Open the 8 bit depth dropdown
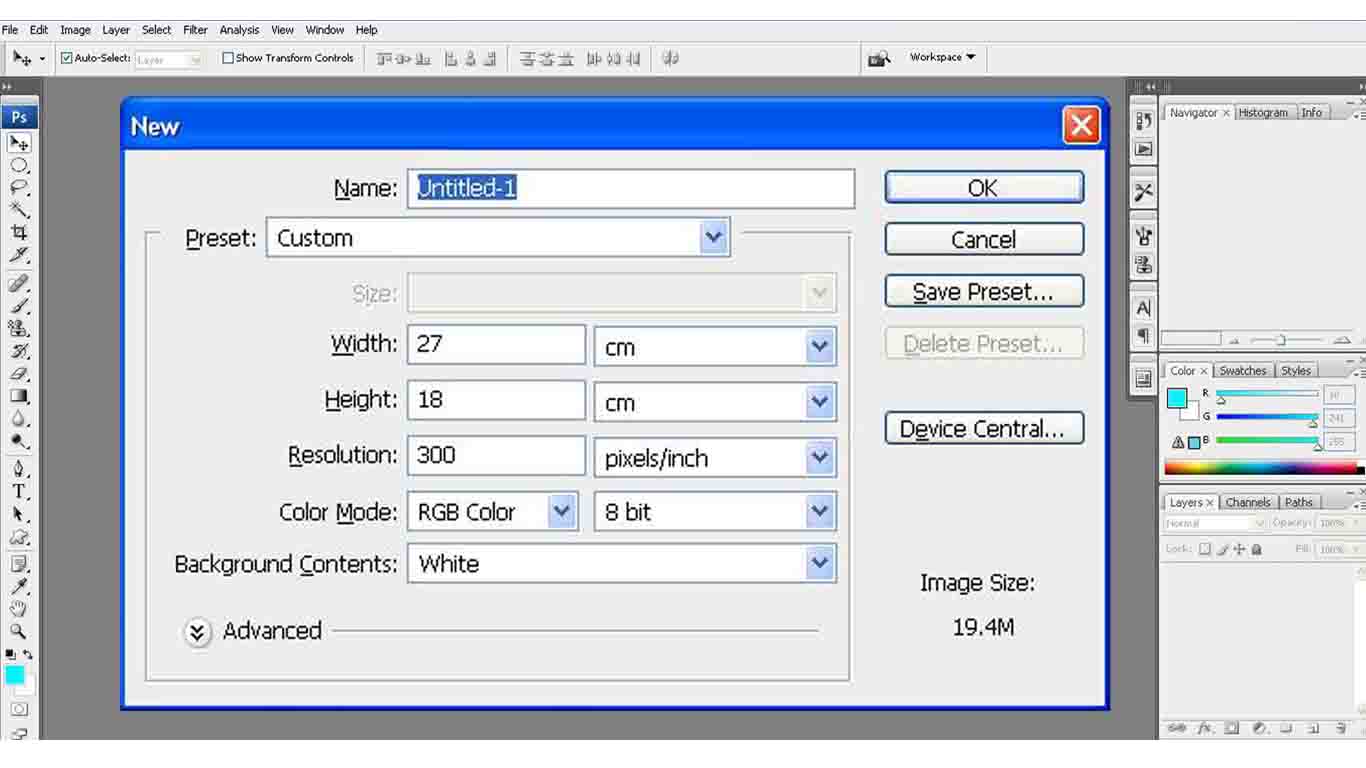 (x=715, y=512)
